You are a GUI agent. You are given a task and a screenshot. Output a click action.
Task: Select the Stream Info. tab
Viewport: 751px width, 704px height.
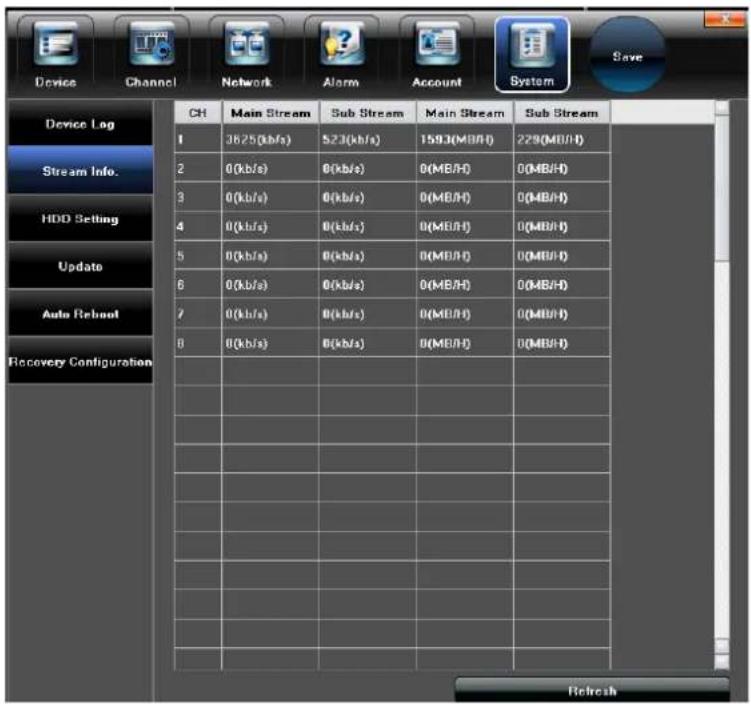(x=80, y=171)
